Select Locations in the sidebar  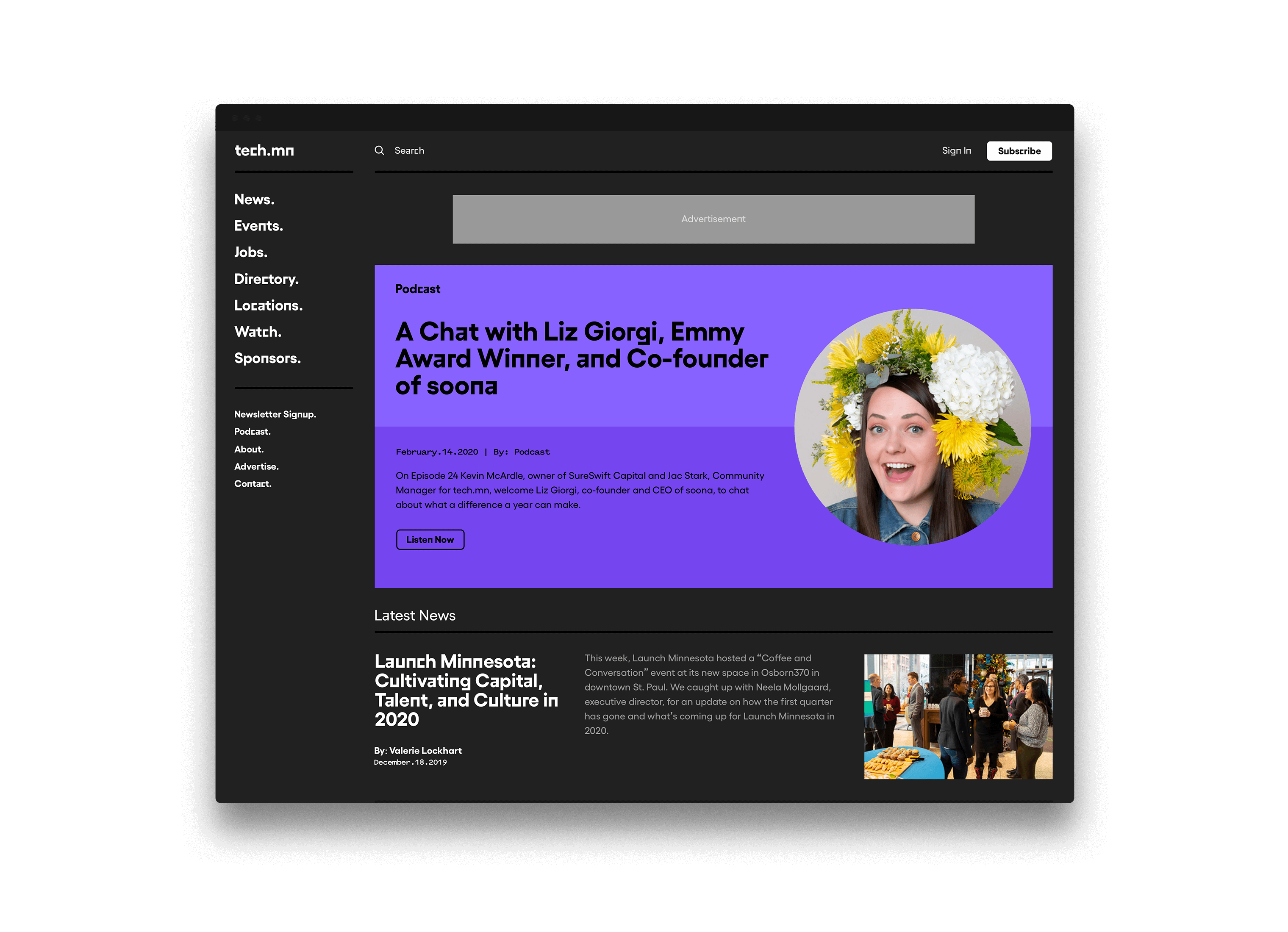268,305
